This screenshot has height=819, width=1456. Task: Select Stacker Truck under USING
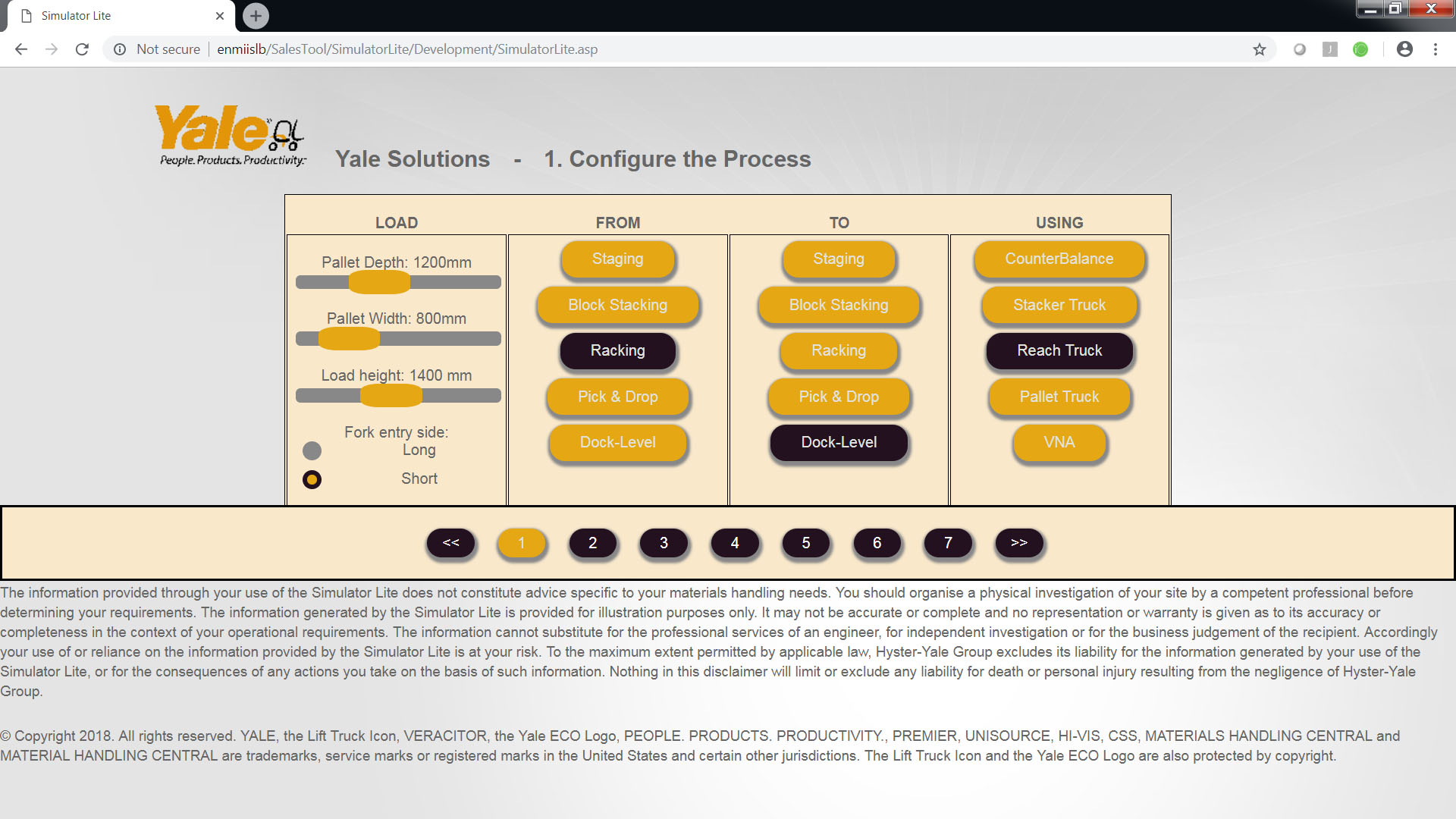(1059, 305)
